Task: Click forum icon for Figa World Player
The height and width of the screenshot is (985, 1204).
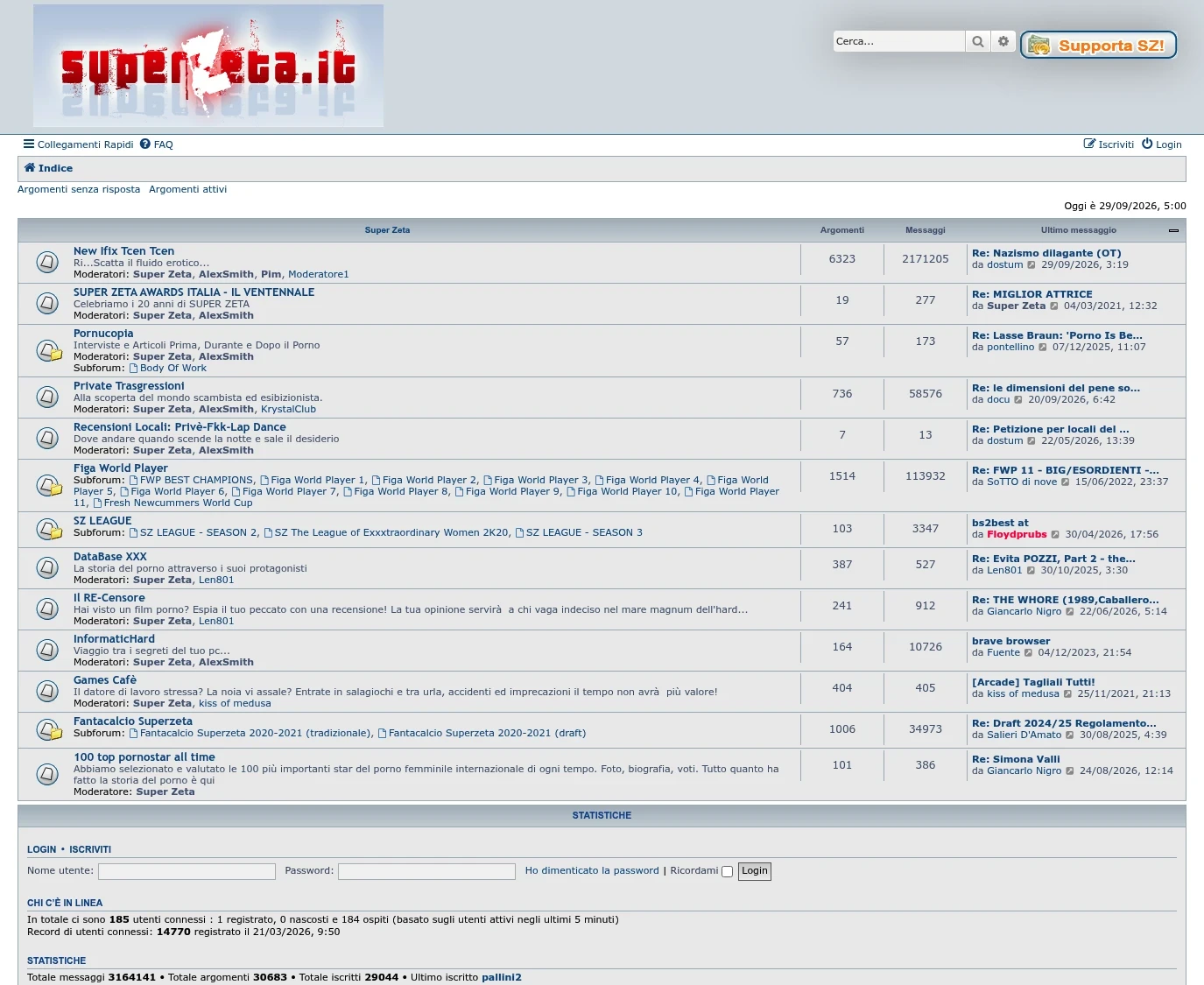Action: [49, 485]
